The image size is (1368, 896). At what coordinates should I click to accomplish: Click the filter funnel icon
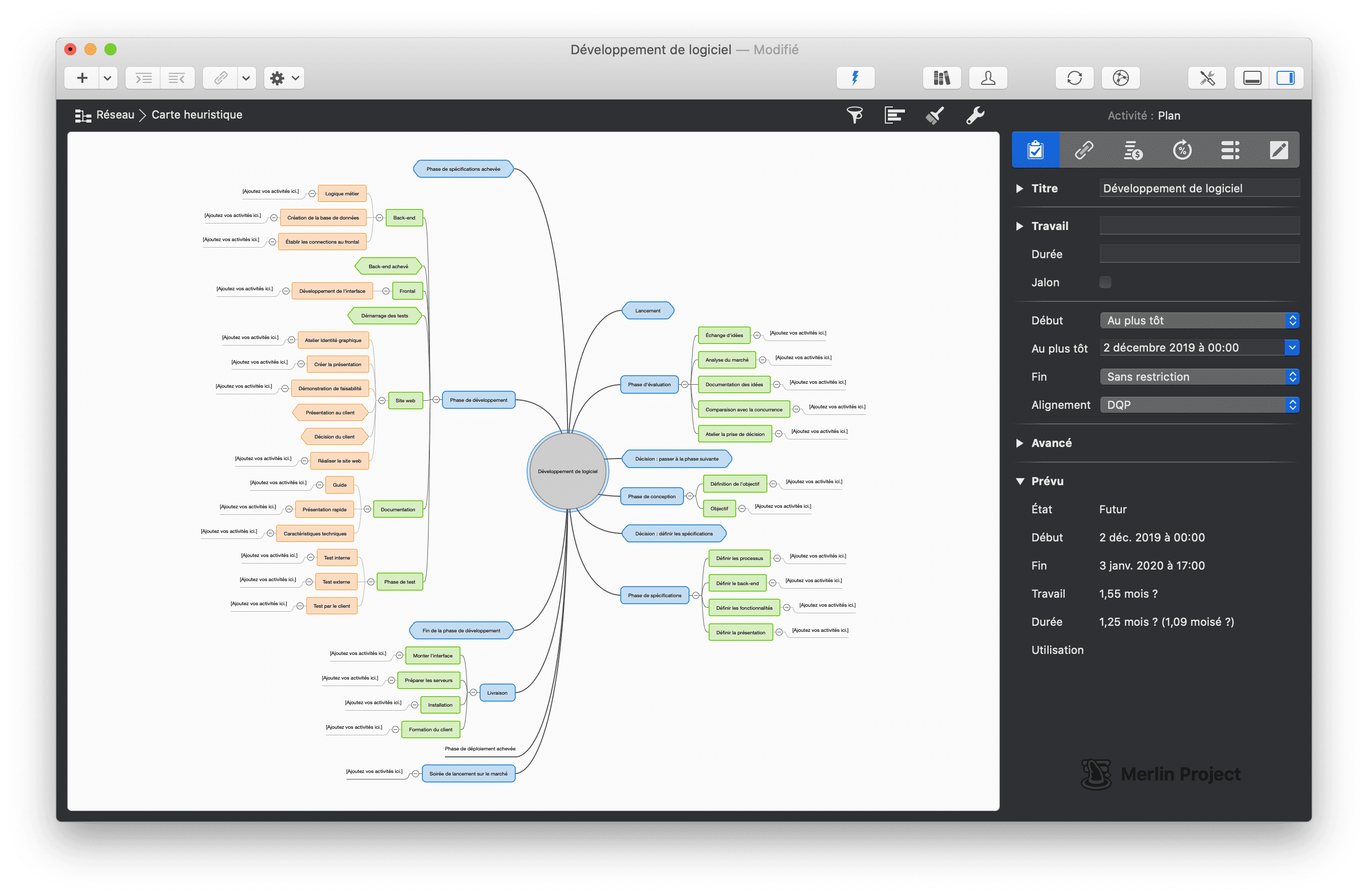(854, 116)
